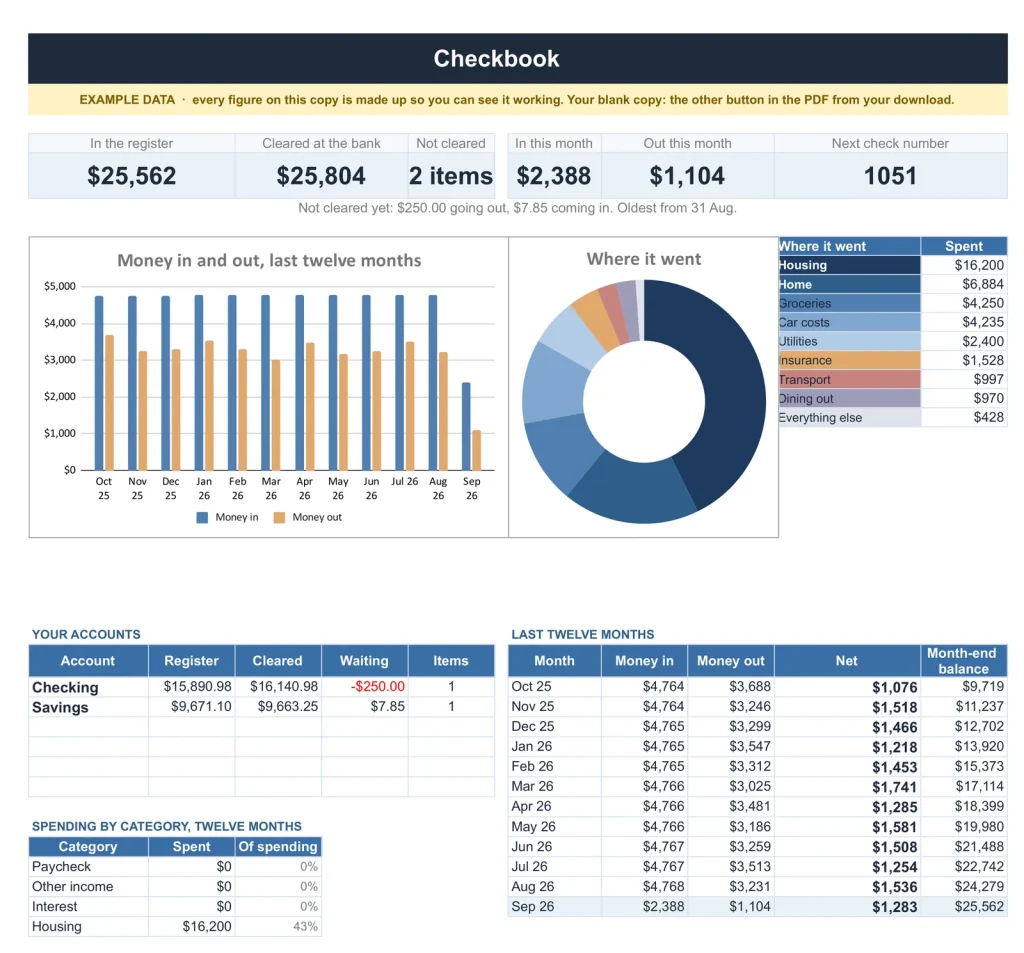The height and width of the screenshot is (953, 1024).
Task: Select the Items column header
Action: click(451, 660)
